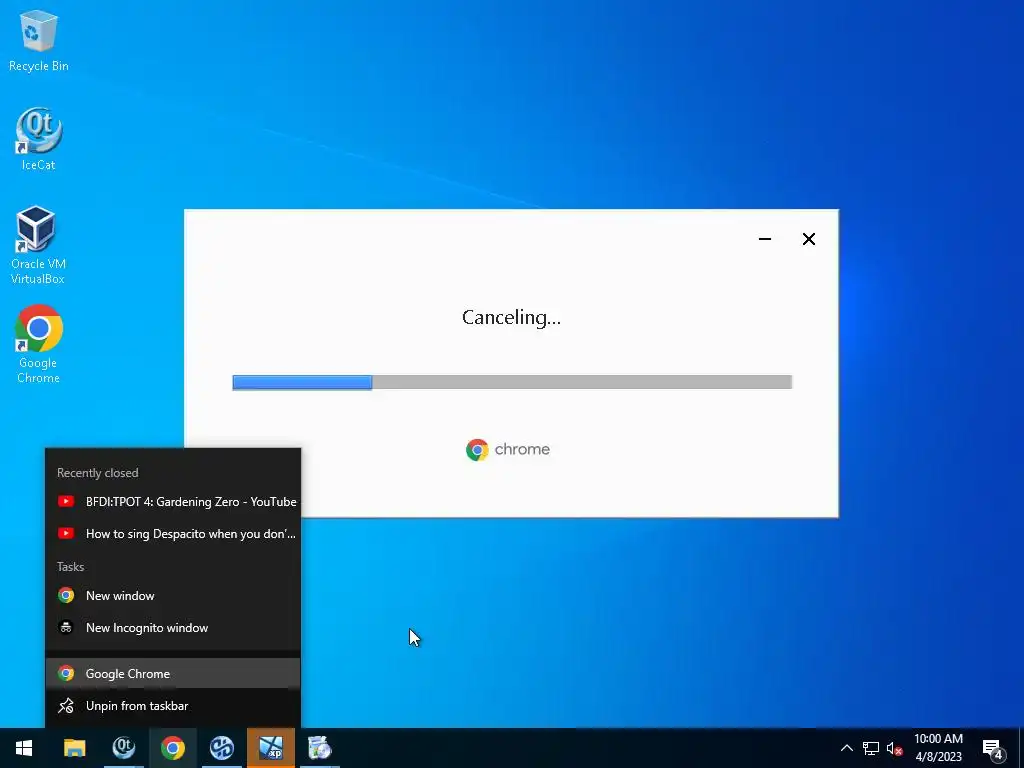The height and width of the screenshot is (768, 1024).
Task: Close the Chrome installer window
Action: (x=808, y=239)
